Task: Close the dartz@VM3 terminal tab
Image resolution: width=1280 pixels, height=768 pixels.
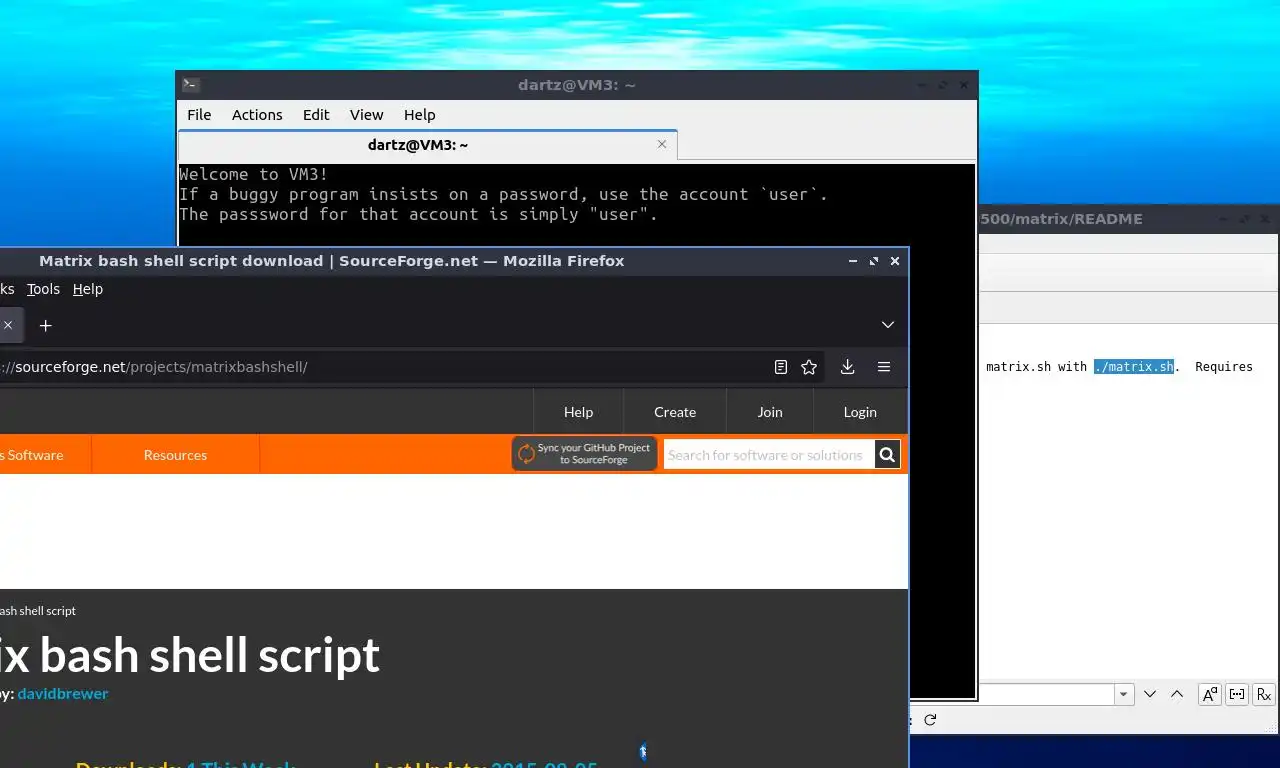Action: [661, 144]
